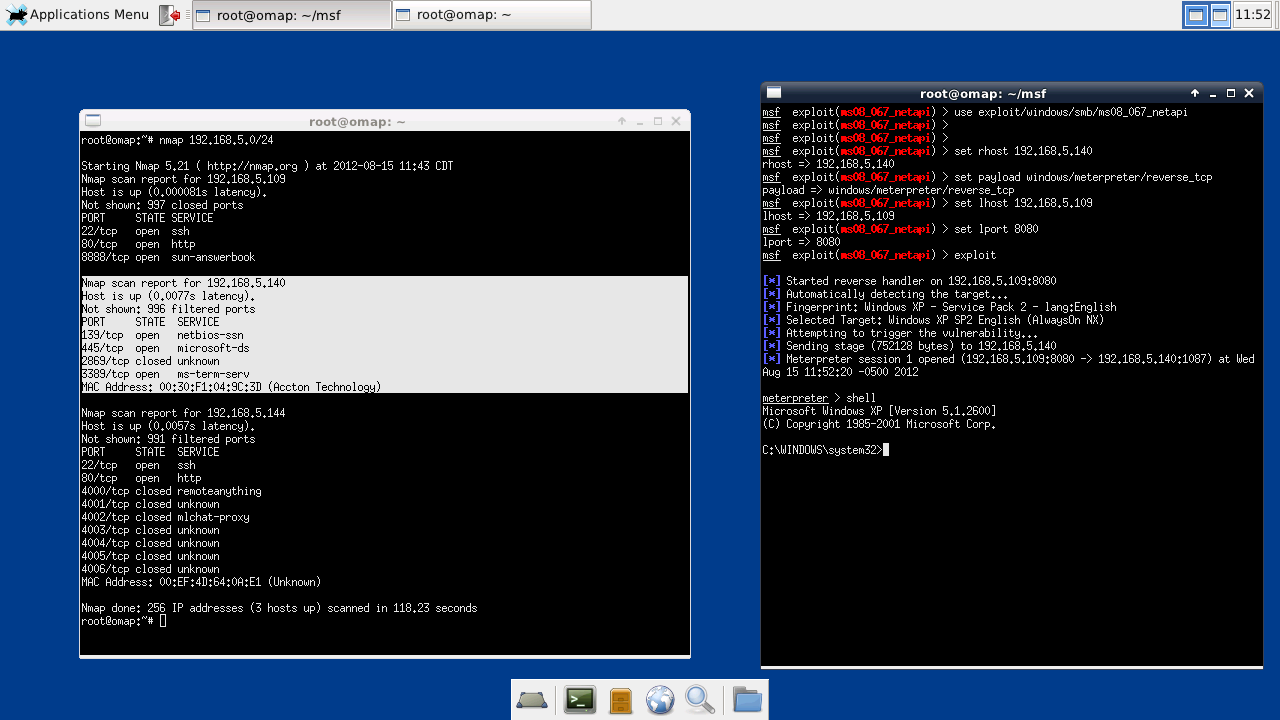Viewport: 1280px width, 720px height.
Task: Minimize the root@omap: ~ terminal window
Action: (640, 121)
